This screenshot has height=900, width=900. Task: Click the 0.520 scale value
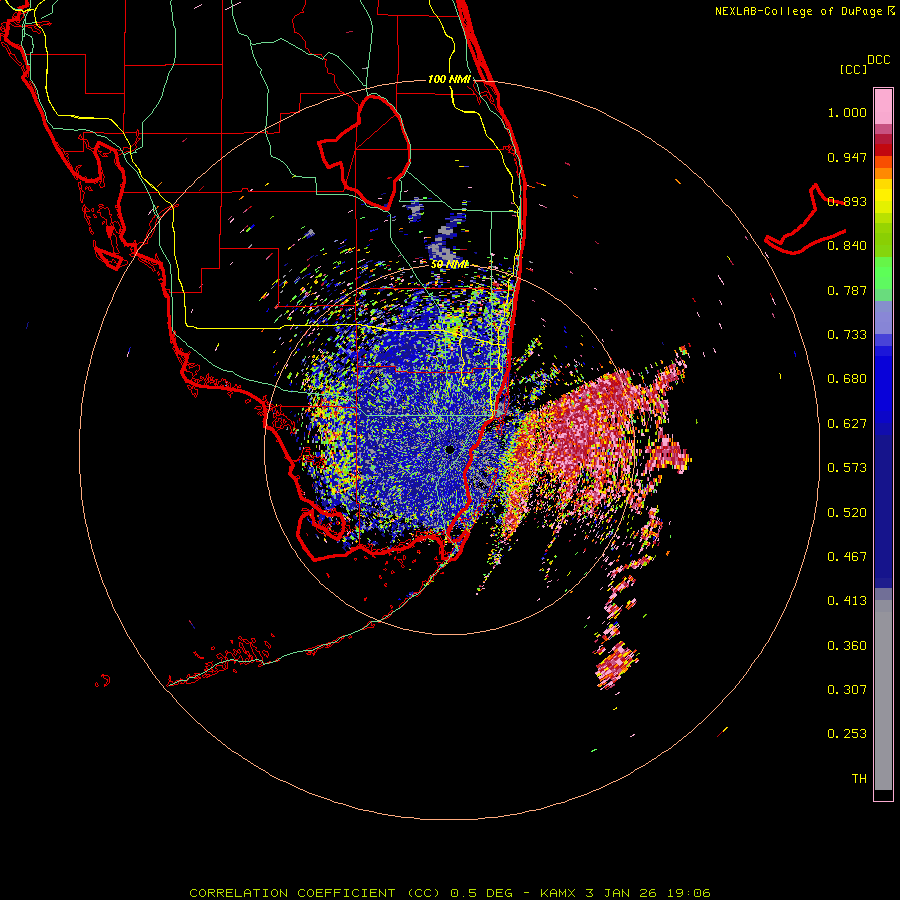[847, 513]
